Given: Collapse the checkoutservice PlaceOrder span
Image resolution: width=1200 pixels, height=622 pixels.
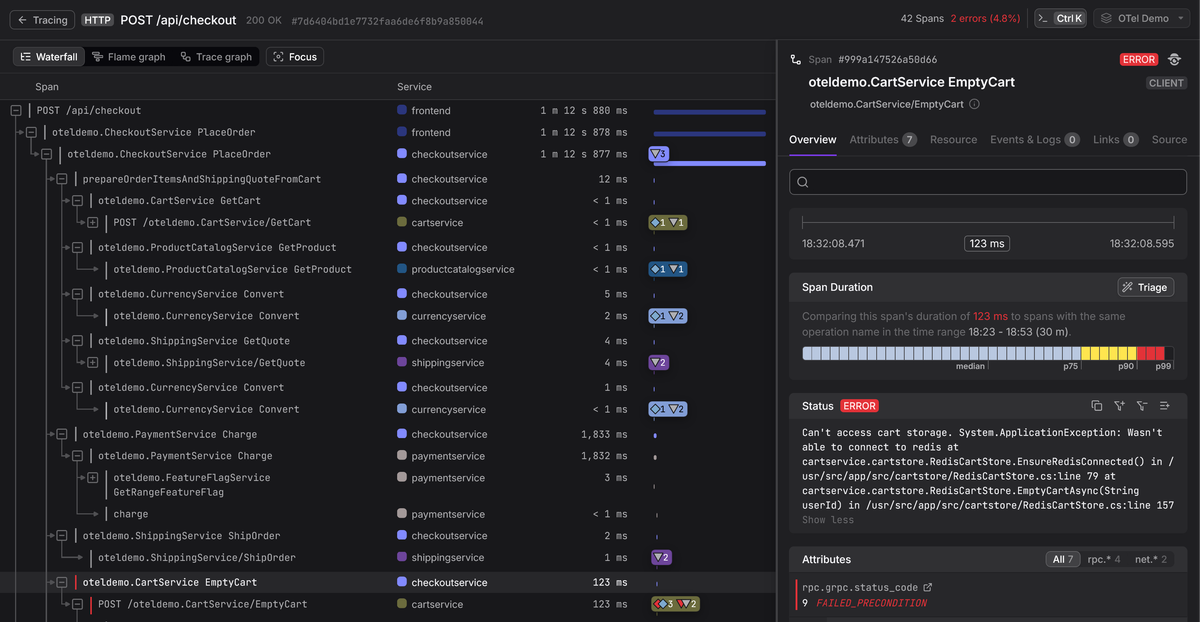Looking at the screenshot, I should [46, 155].
